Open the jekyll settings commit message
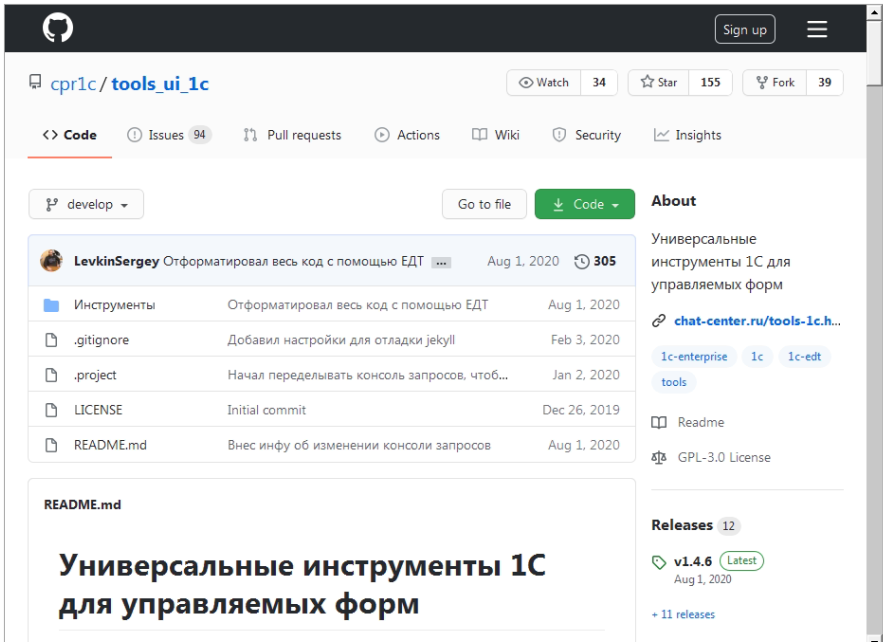Image resolution: width=883 pixels, height=642 pixels. (341, 340)
